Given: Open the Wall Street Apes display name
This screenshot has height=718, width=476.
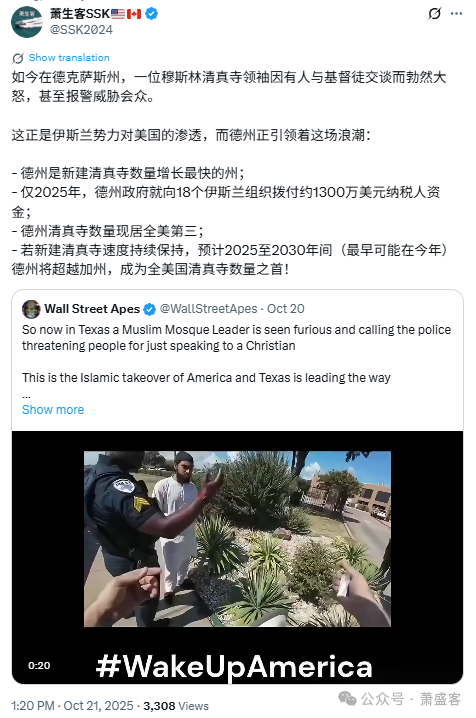Looking at the screenshot, I should click(x=92, y=309).
